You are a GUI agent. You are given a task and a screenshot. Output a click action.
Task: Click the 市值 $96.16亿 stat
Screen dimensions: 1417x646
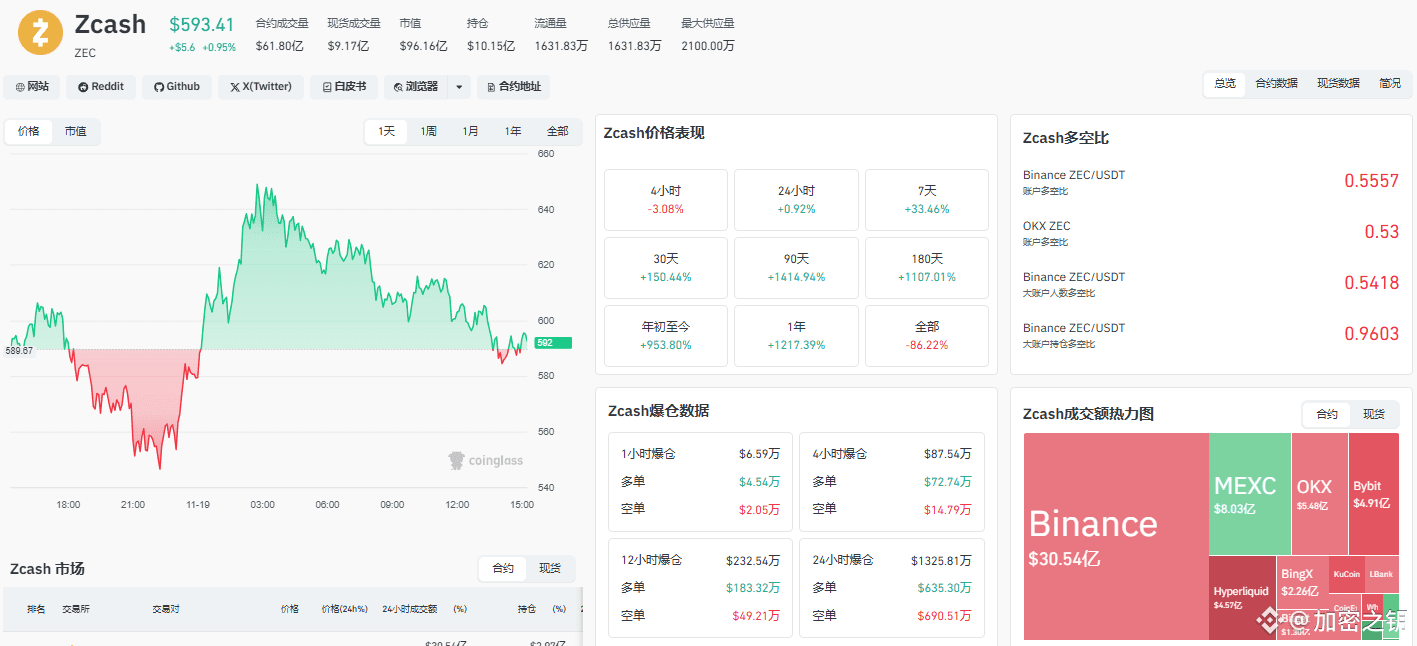(423, 34)
